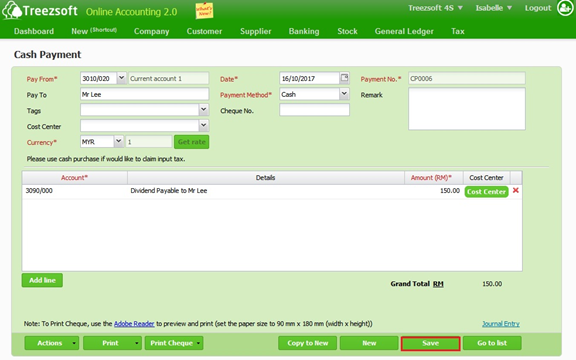Open the Pay From account dropdown

(121, 78)
